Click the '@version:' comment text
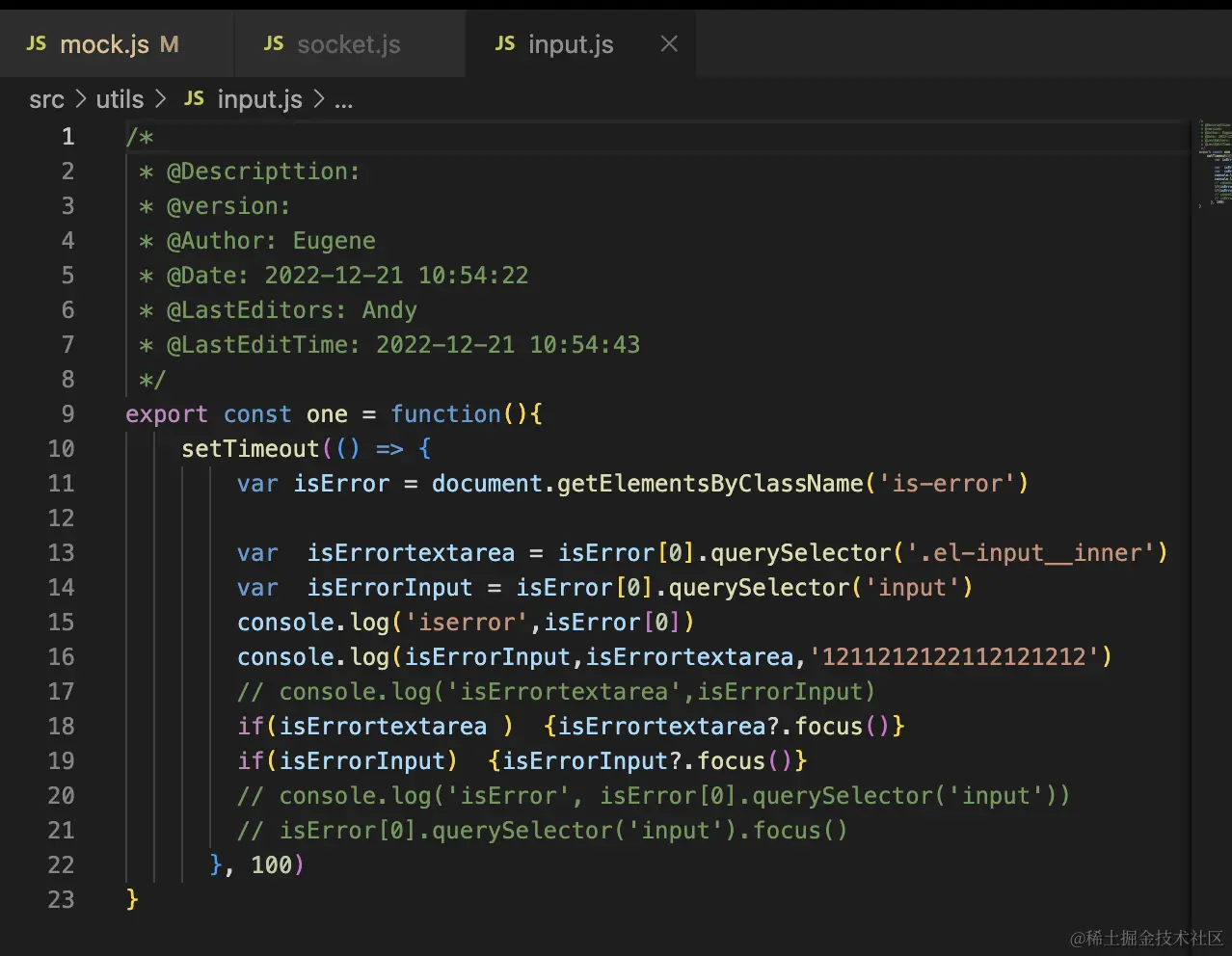The image size is (1232, 956). coord(228,206)
